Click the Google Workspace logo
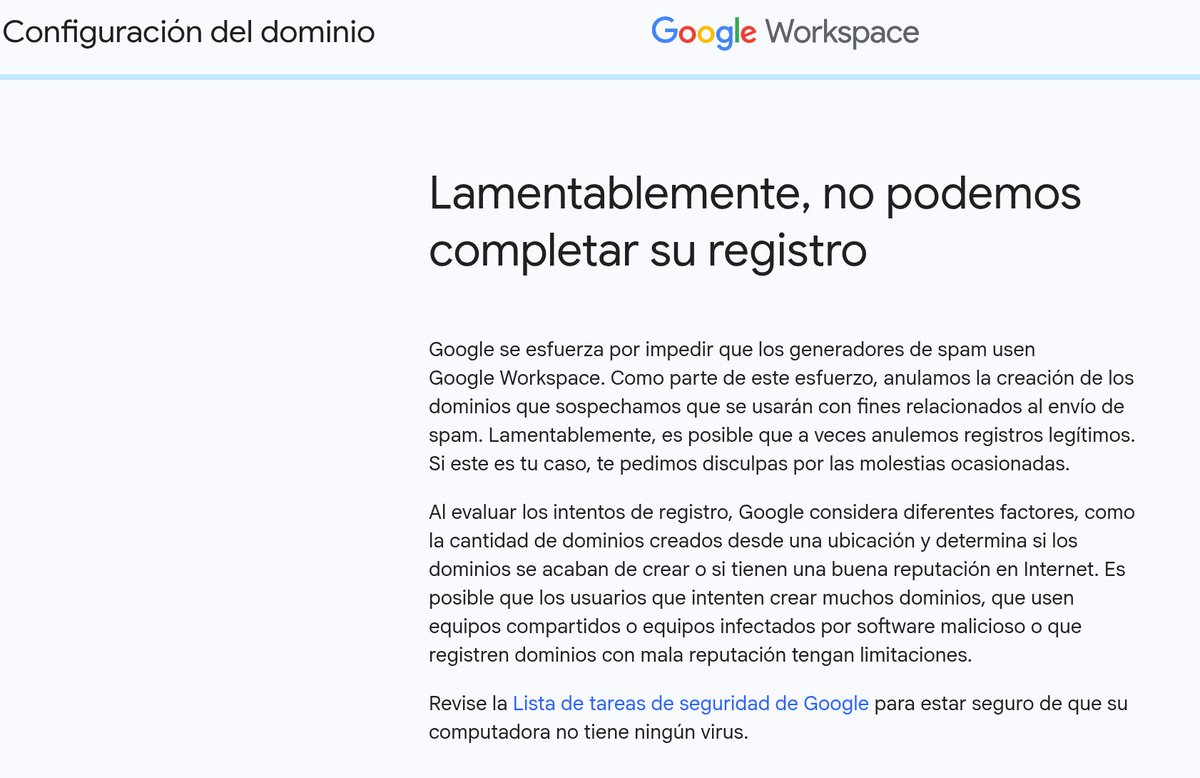The width and height of the screenshot is (1200, 778). click(x=785, y=32)
